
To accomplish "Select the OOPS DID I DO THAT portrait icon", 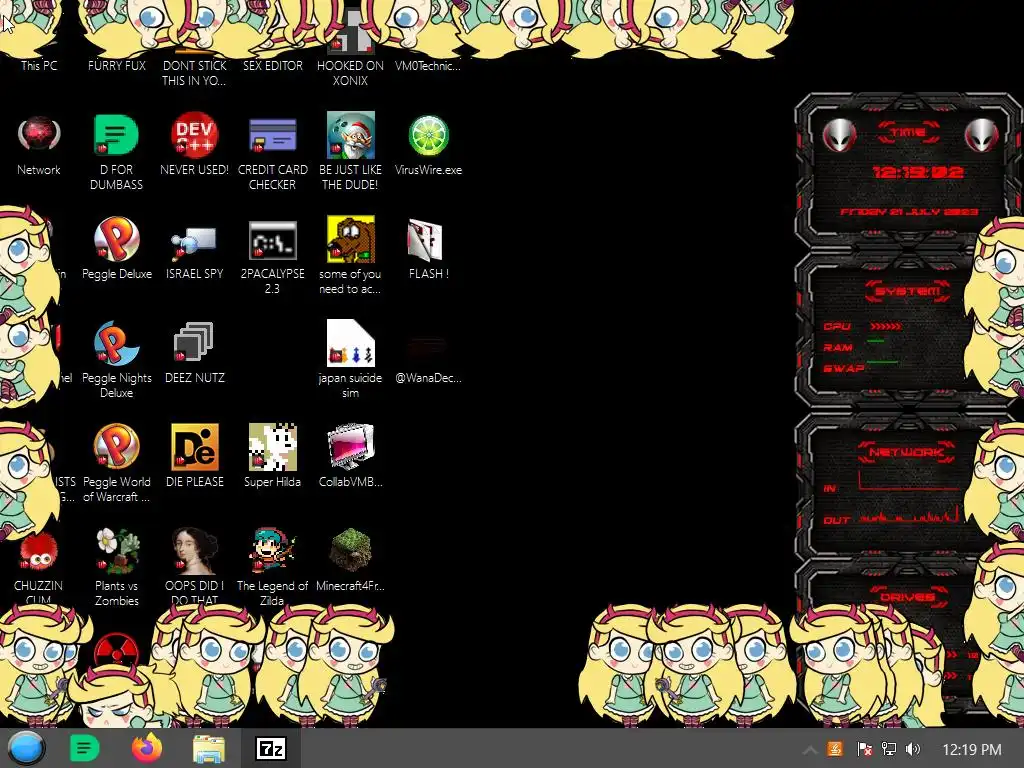I will 194,551.
